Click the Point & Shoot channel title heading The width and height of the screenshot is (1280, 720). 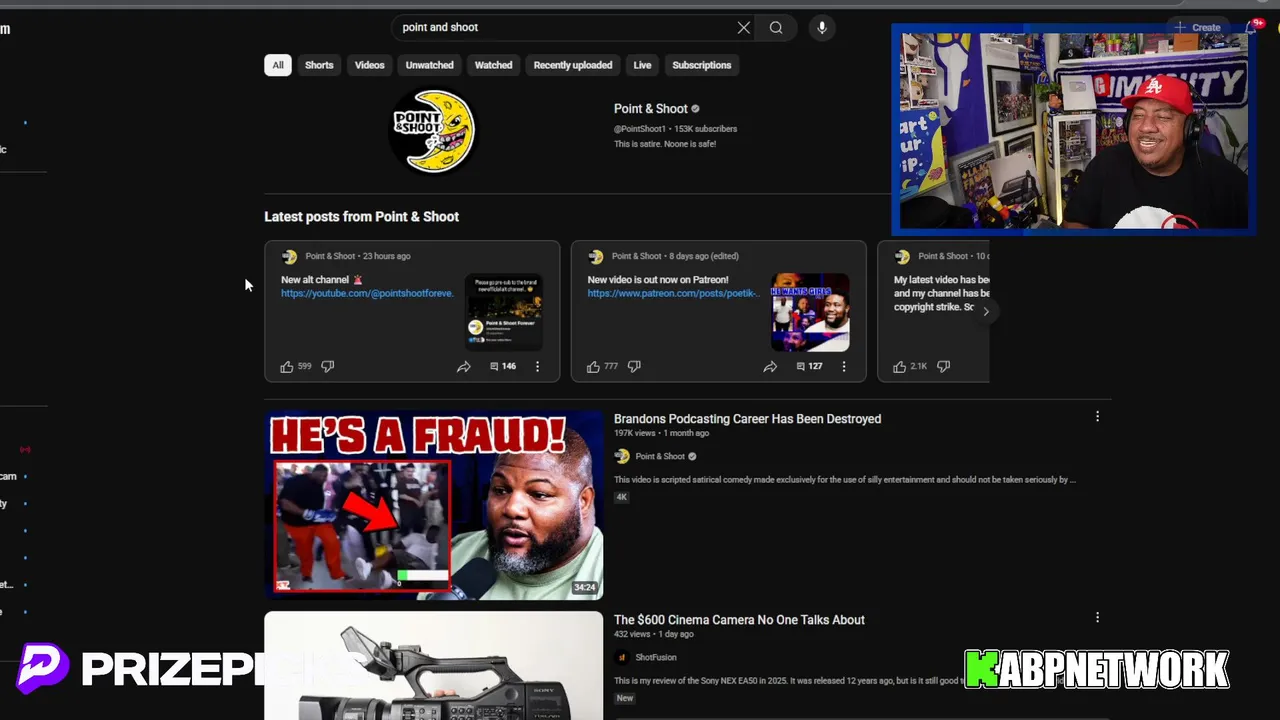tap(651, 109)
